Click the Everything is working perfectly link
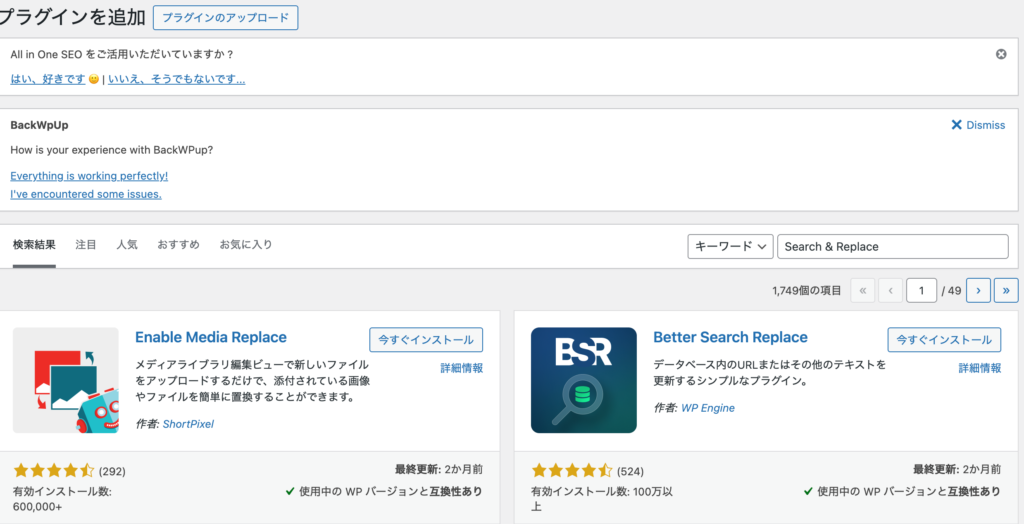This screenshot has width=1024, height=524. coord(89,176)
